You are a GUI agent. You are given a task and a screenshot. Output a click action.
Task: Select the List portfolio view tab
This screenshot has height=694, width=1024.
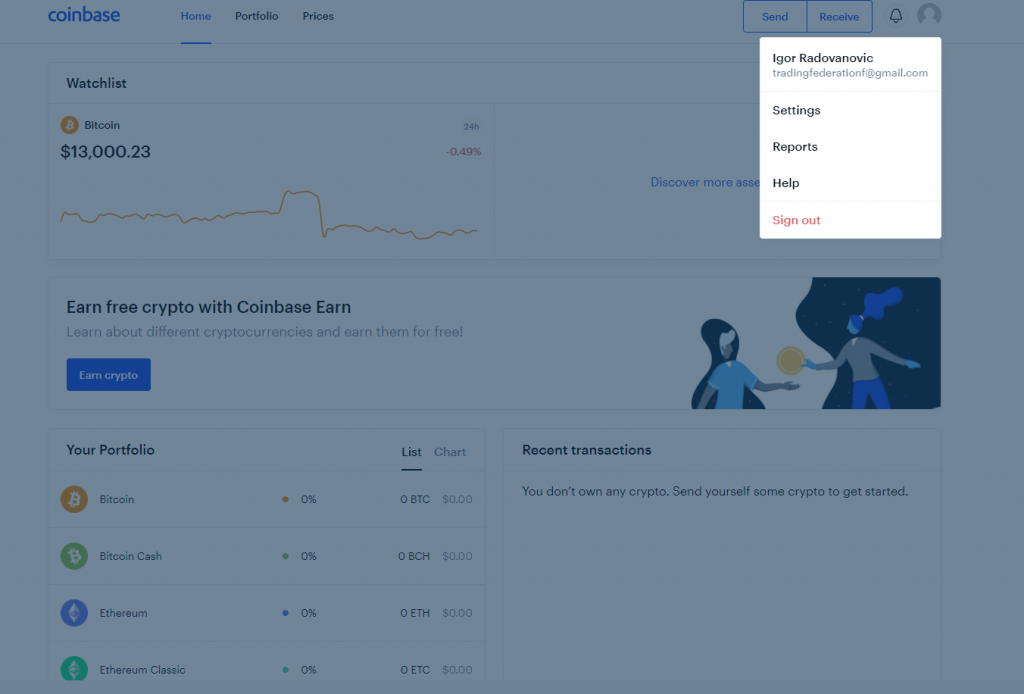tap(411, 452)
